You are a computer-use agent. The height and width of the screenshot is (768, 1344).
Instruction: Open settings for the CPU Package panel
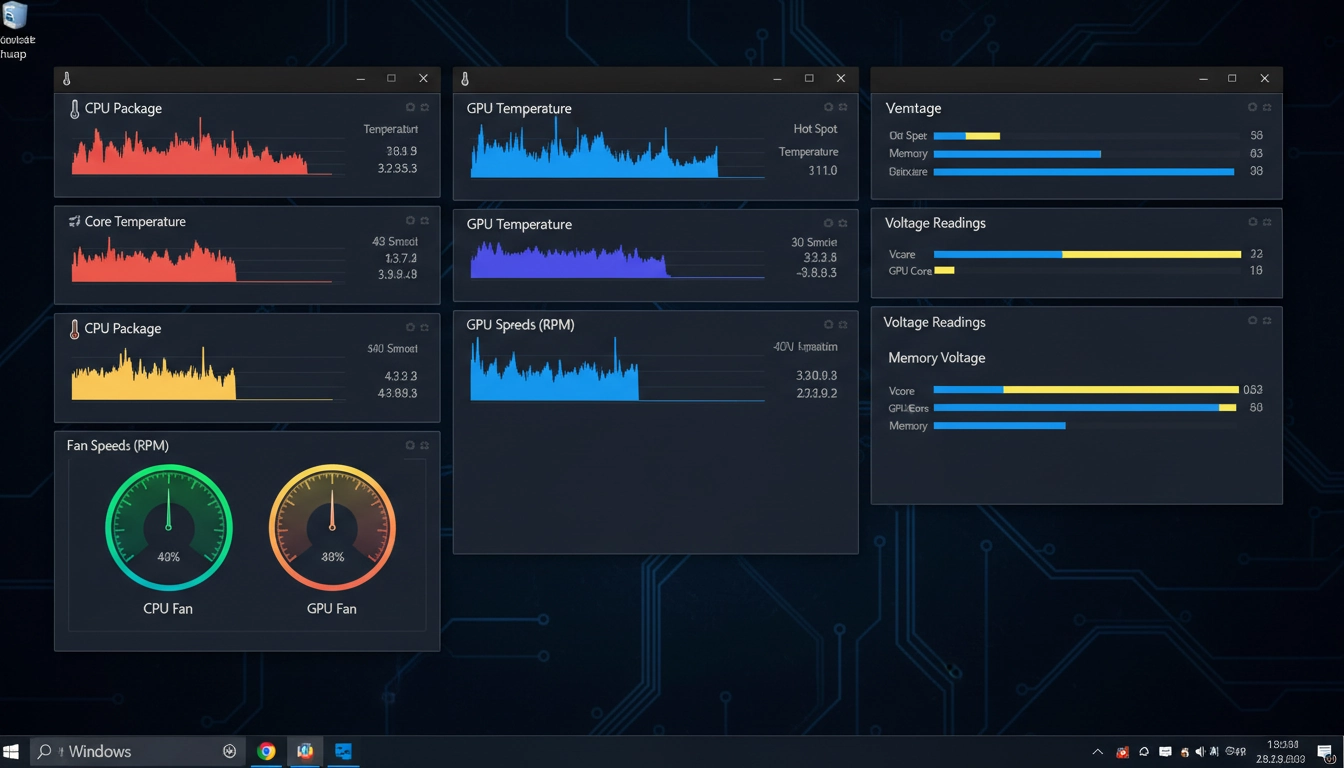point(409,106)
